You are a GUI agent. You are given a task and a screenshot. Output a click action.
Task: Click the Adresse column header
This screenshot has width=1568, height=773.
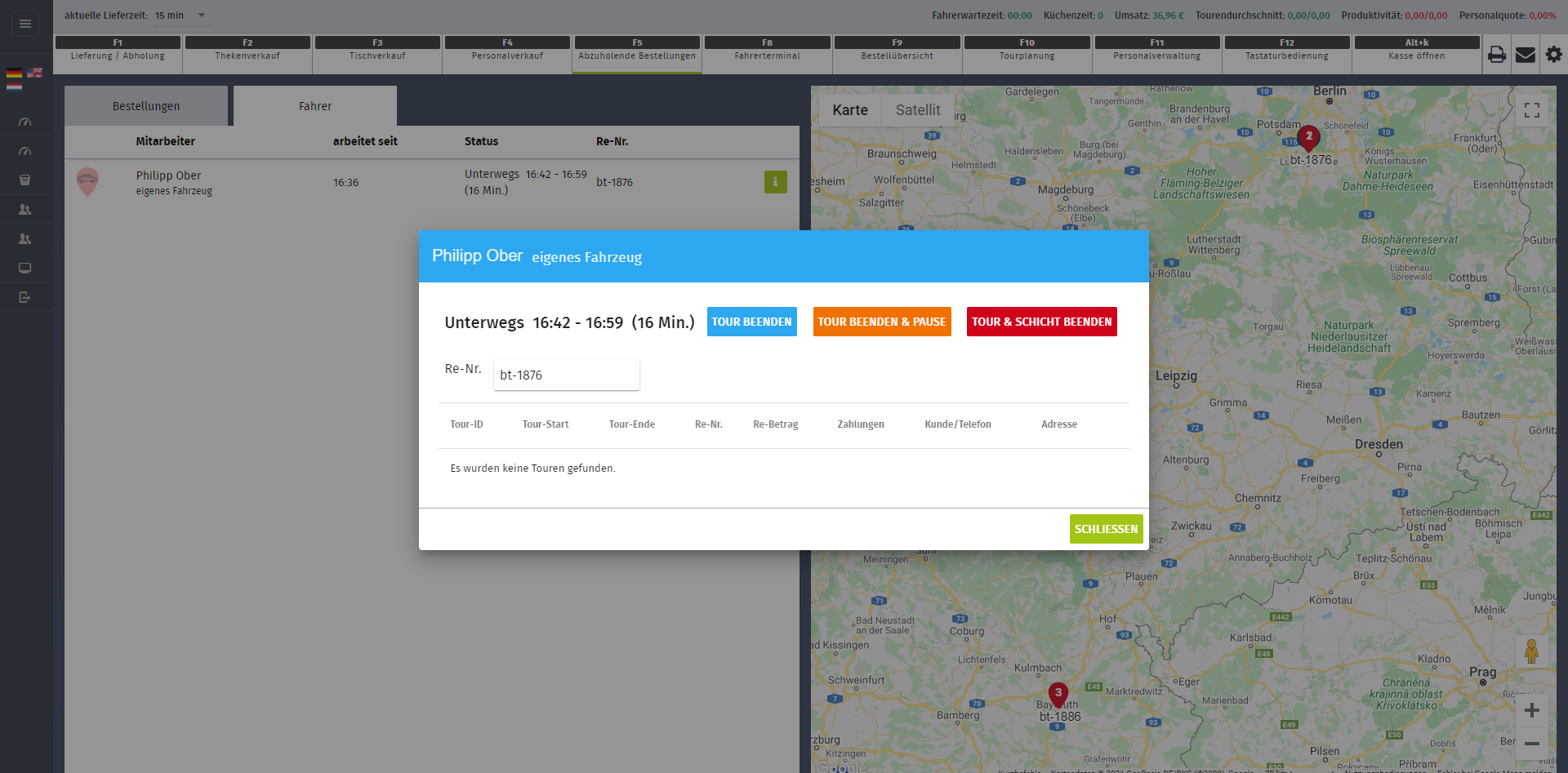coord(1058,424)
